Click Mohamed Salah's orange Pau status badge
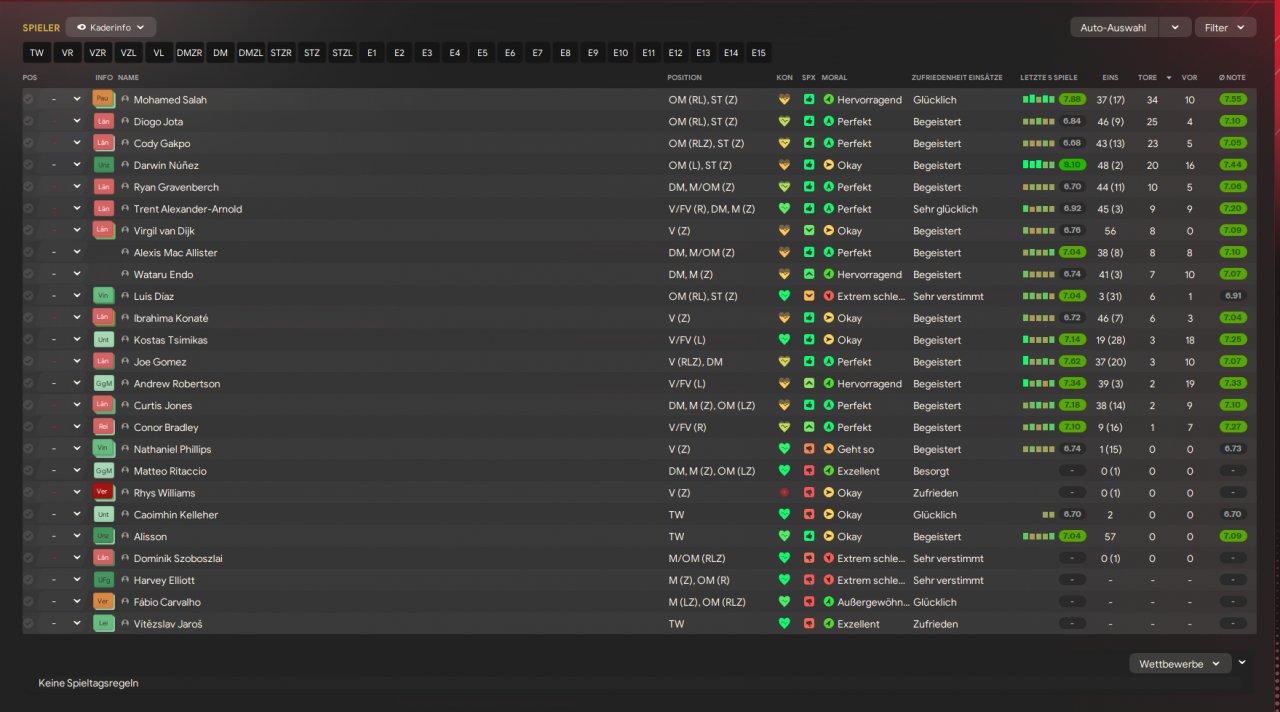Image resolution: width=1280 pixels, height=712 pixels. pos(103,99)
